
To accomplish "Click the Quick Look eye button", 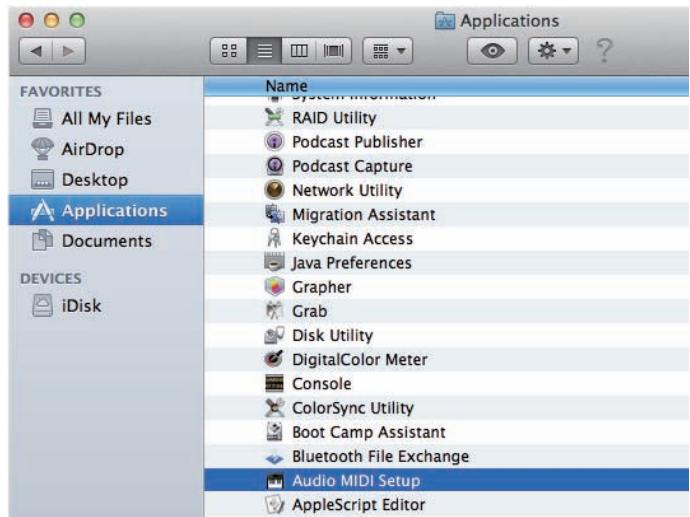I will click(492, 51).
